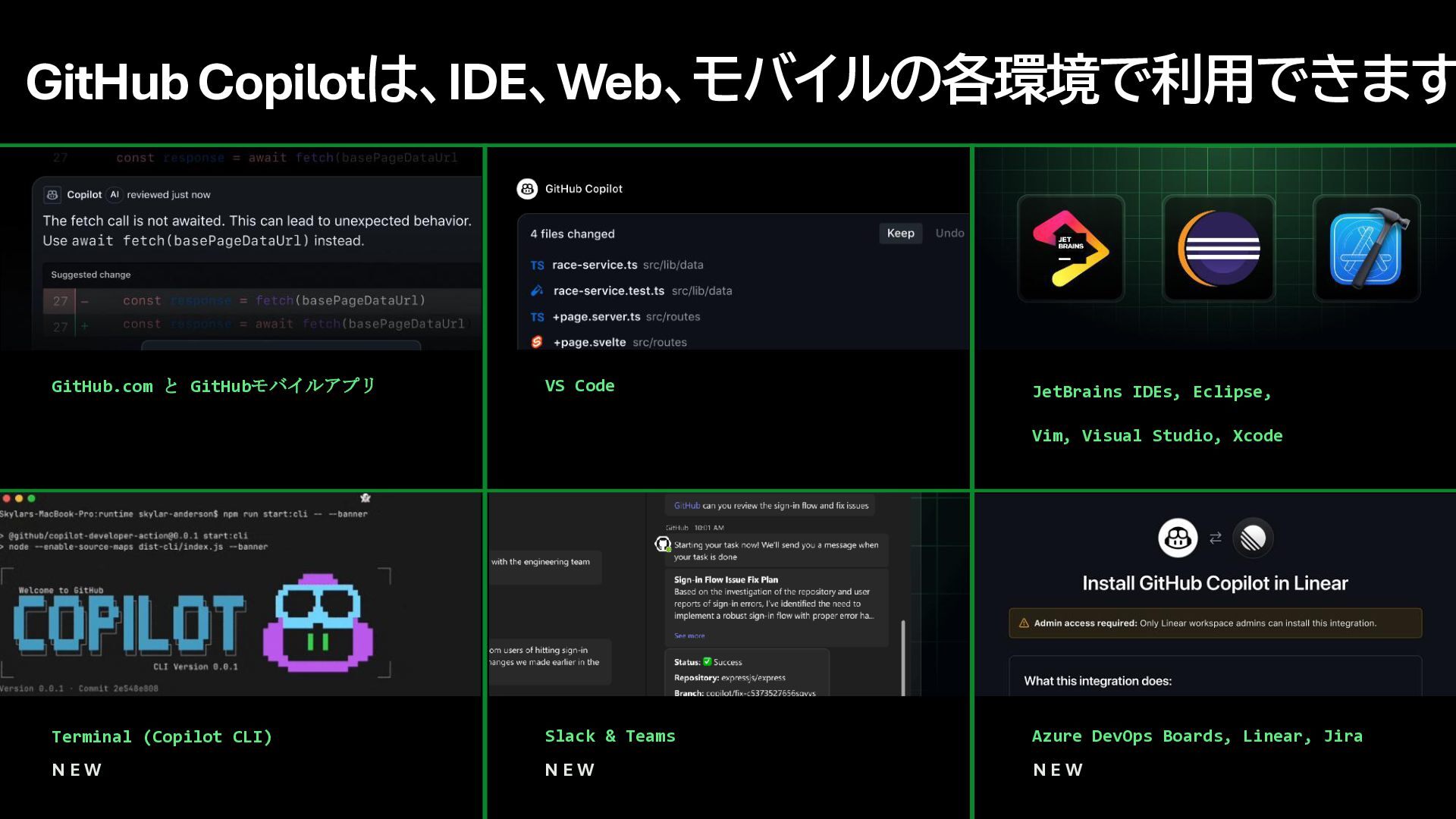Click the Svelte icon beside +page.svelte
This screenshot has width=1456, height=819.
coord(537,342)
